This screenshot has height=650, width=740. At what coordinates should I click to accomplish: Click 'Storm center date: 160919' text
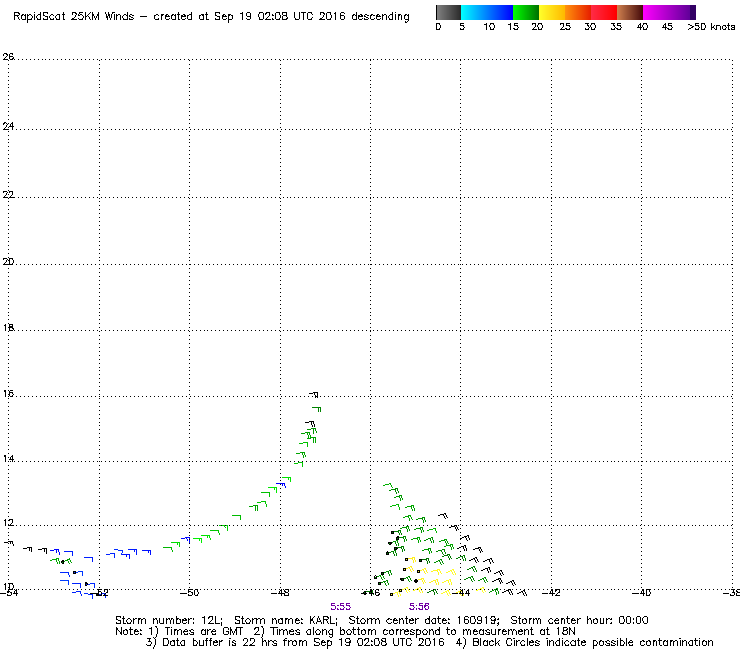click(424, 620)
